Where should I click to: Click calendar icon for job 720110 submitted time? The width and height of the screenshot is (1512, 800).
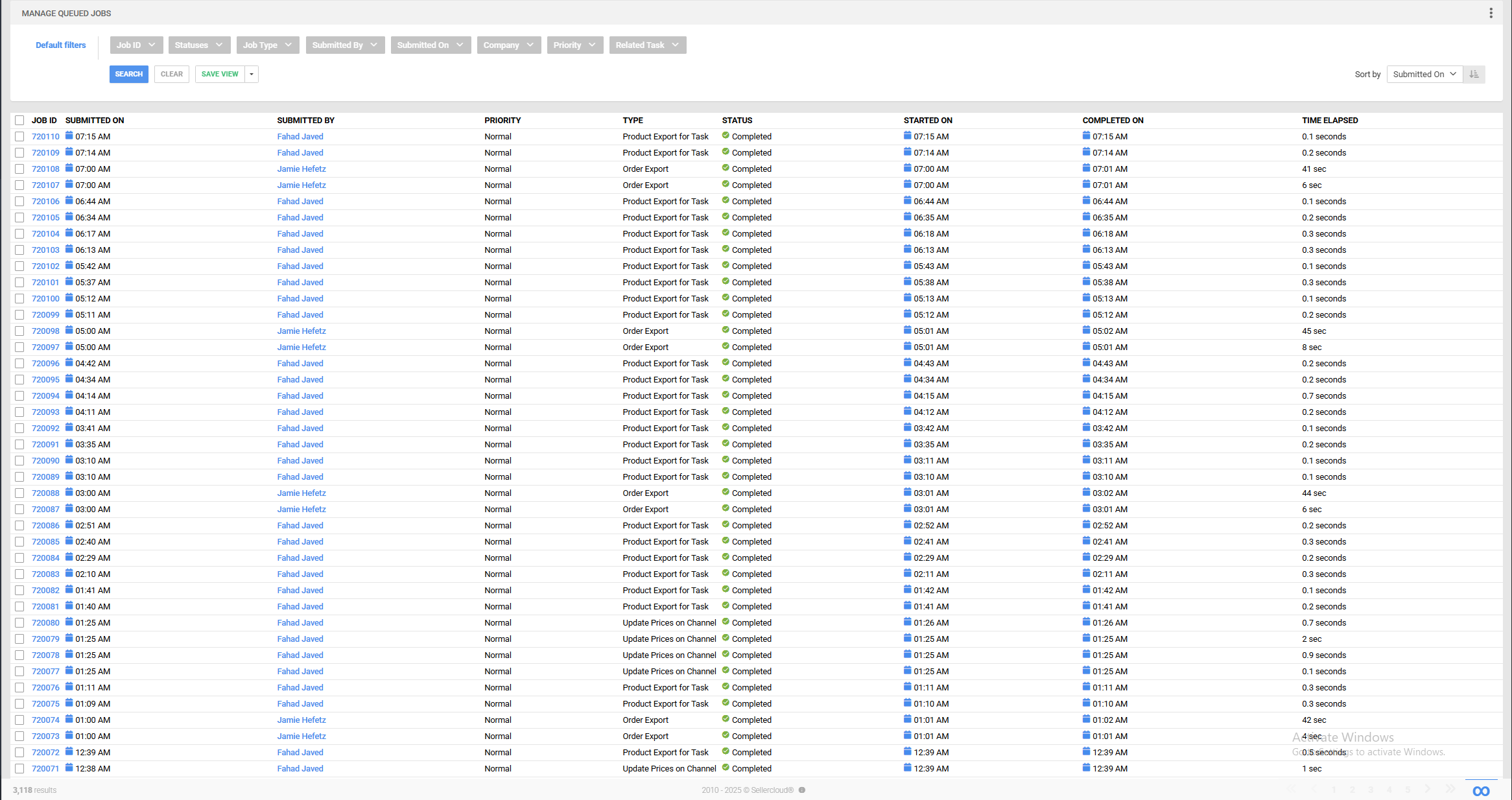click(69, 136)
